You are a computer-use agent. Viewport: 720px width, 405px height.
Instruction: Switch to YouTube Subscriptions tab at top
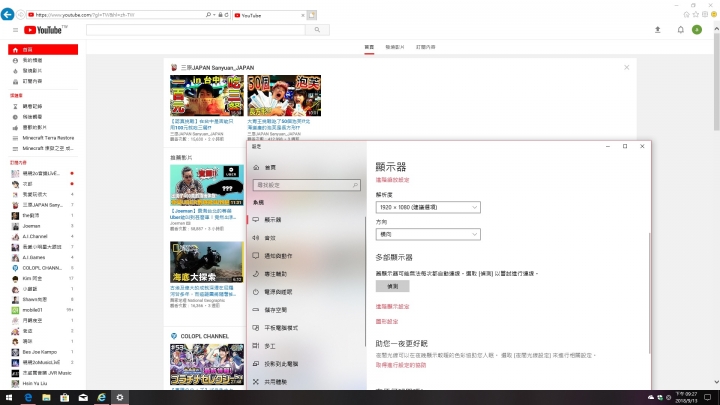click(426, 47)
